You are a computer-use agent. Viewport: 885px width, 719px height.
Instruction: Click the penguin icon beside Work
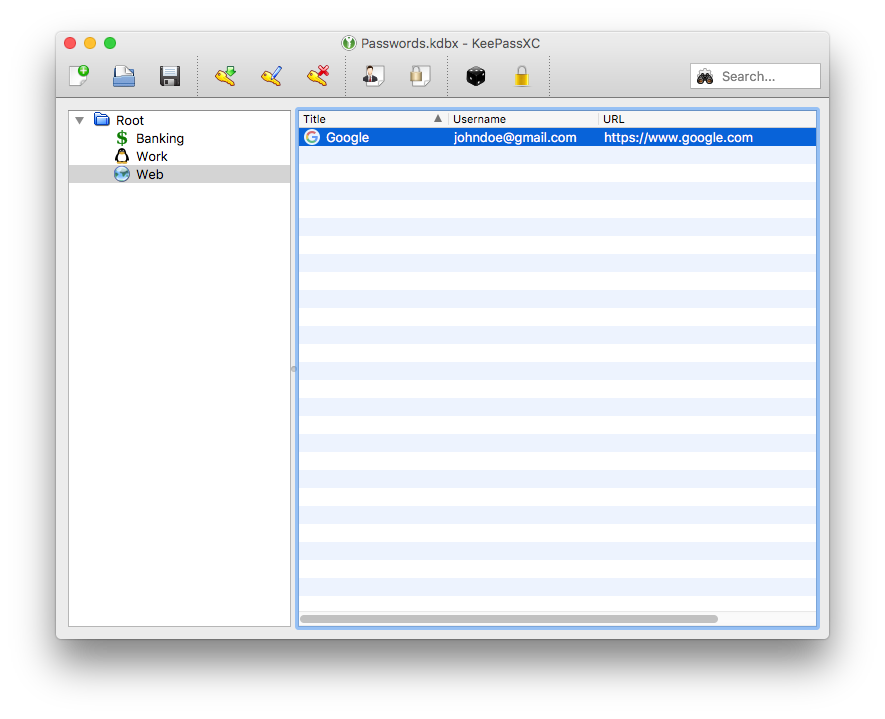(x=122, y=156)
